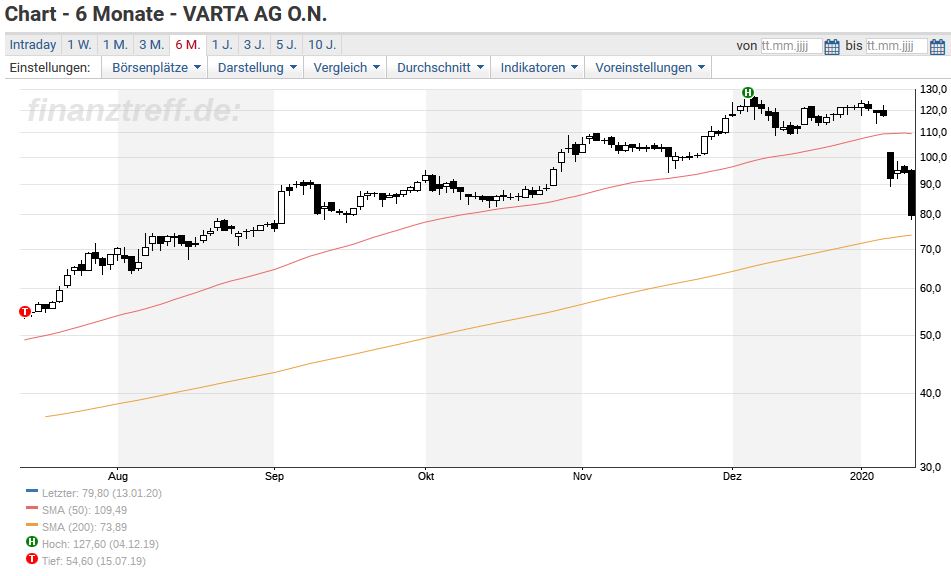Click red T icon in the legend
951x576 pixels.
coord(32,559)
